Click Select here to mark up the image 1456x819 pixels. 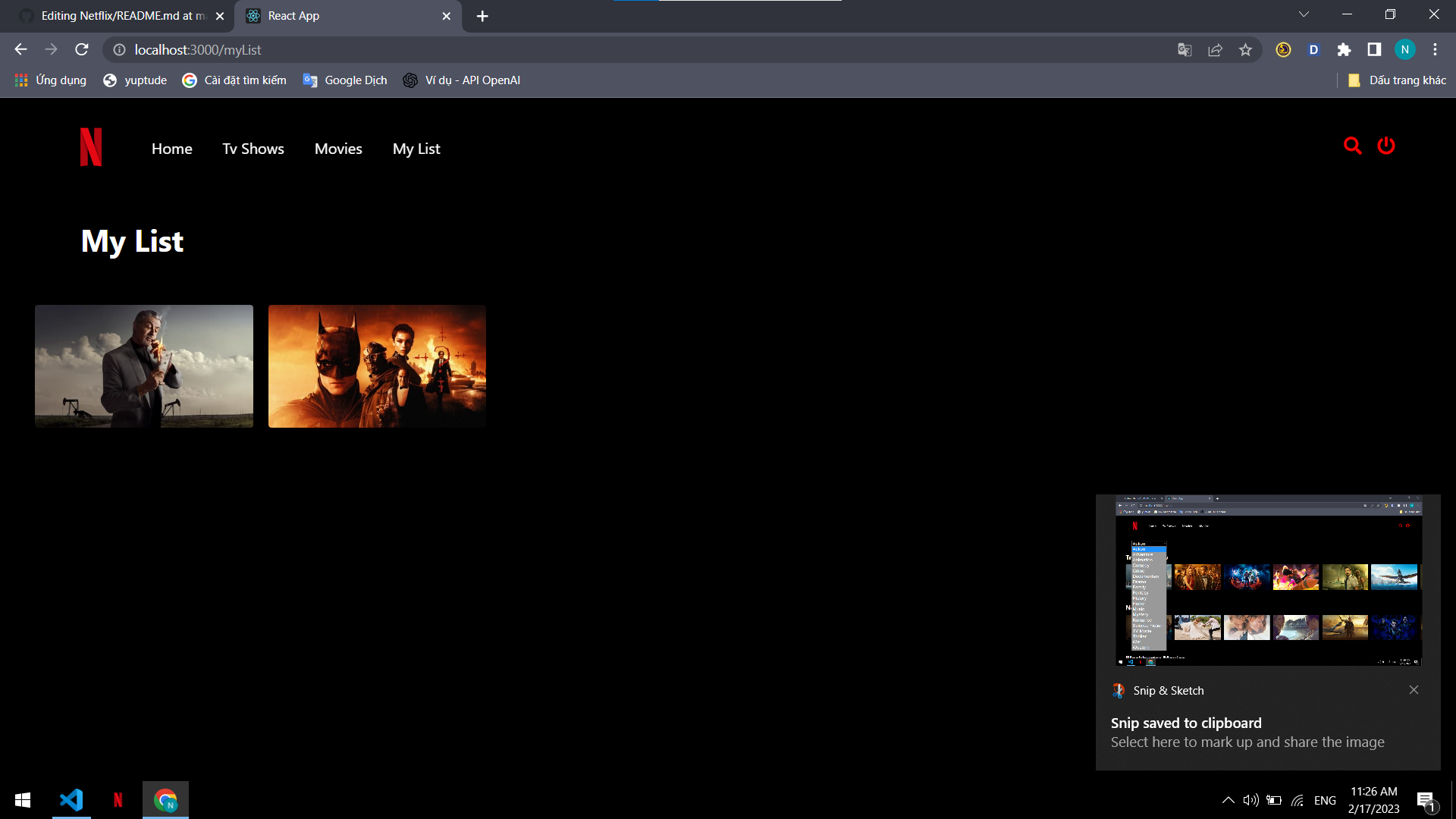click(1247, 742)
